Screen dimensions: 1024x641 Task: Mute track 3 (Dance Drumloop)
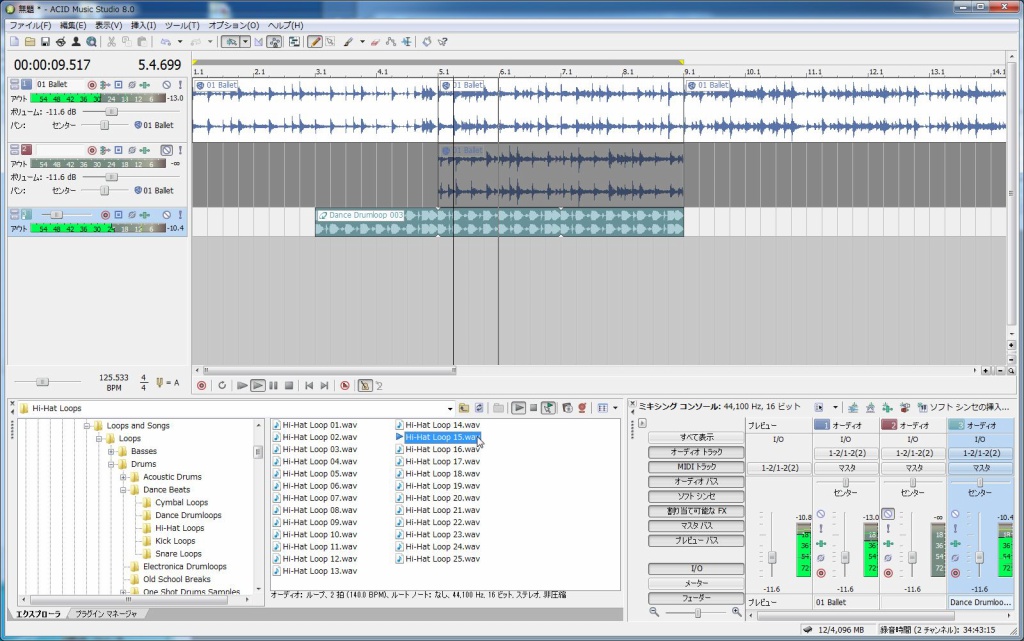[x=167, y=215]
